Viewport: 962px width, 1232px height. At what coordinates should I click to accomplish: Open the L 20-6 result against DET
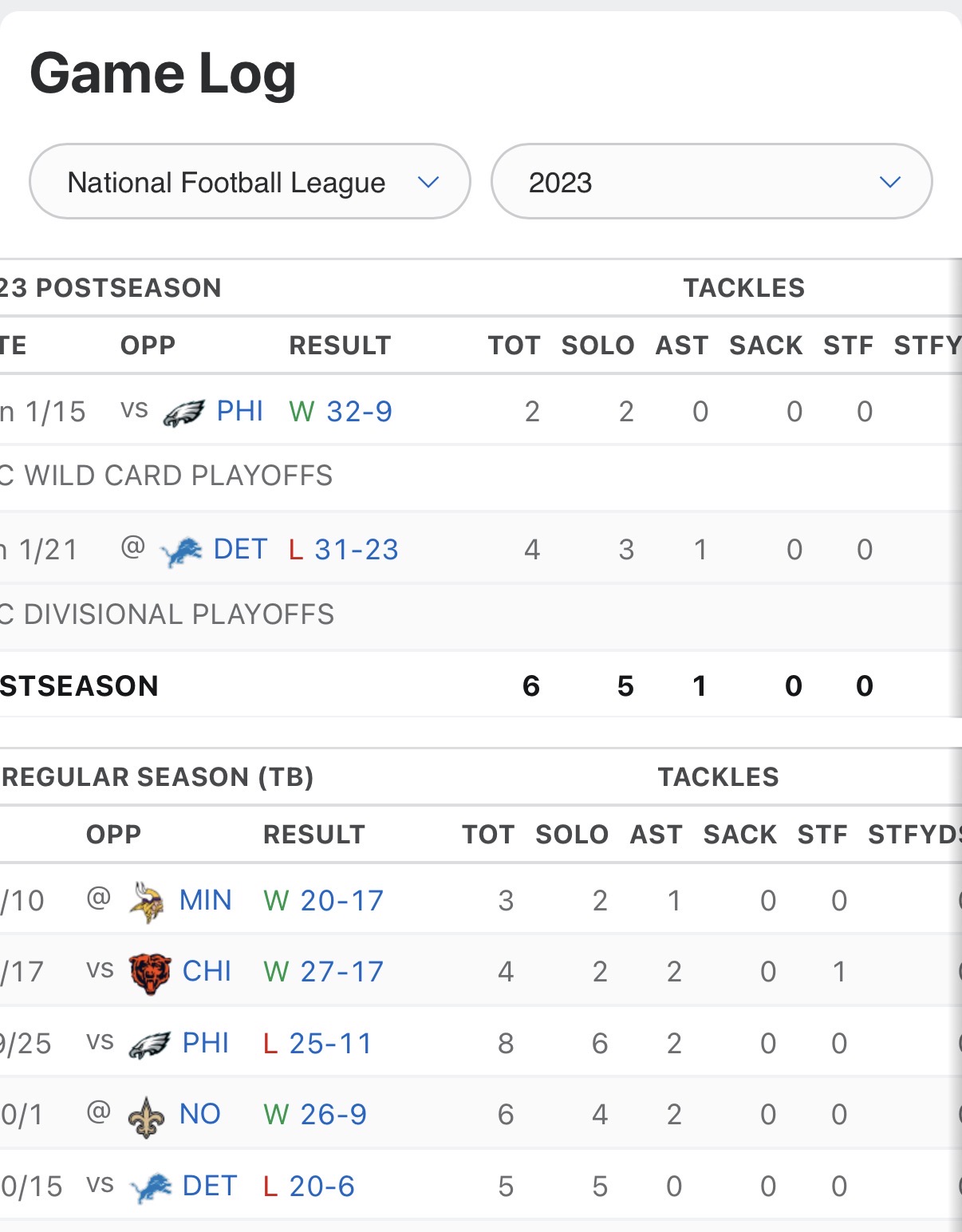(x=309, y=1187)
